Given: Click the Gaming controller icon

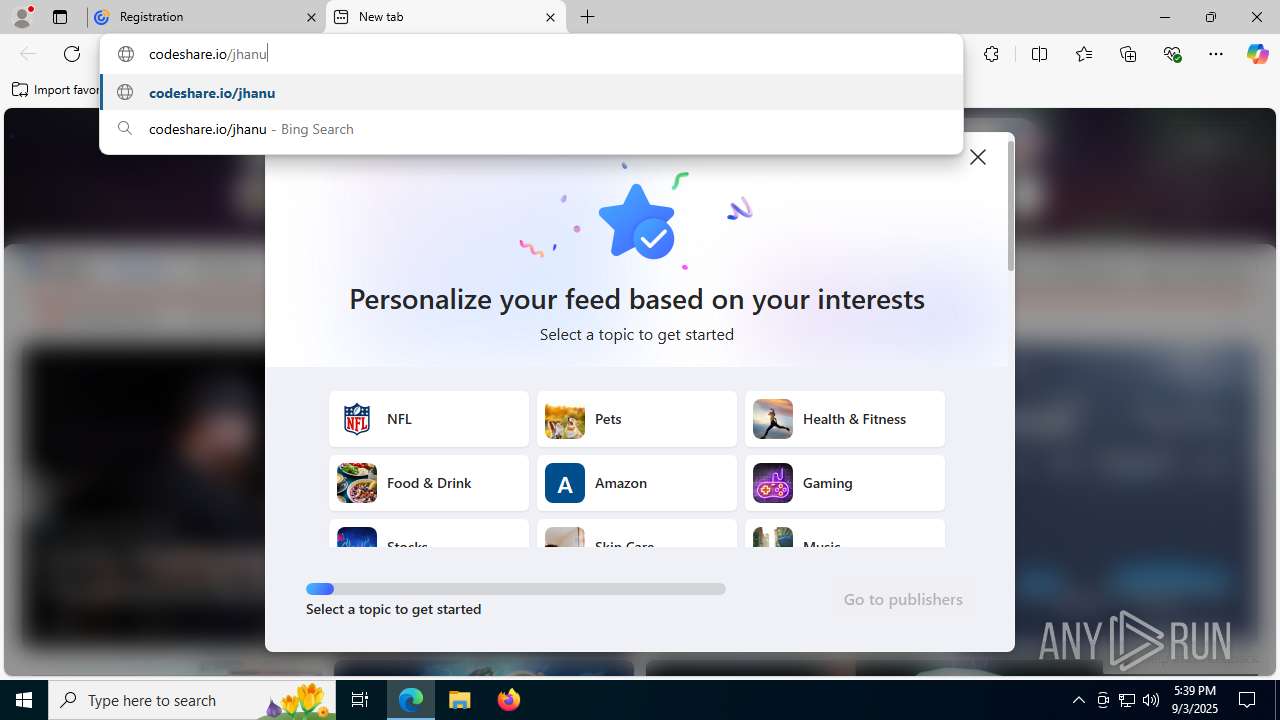Looking at the screenshot, I should (x=773, y=483).
